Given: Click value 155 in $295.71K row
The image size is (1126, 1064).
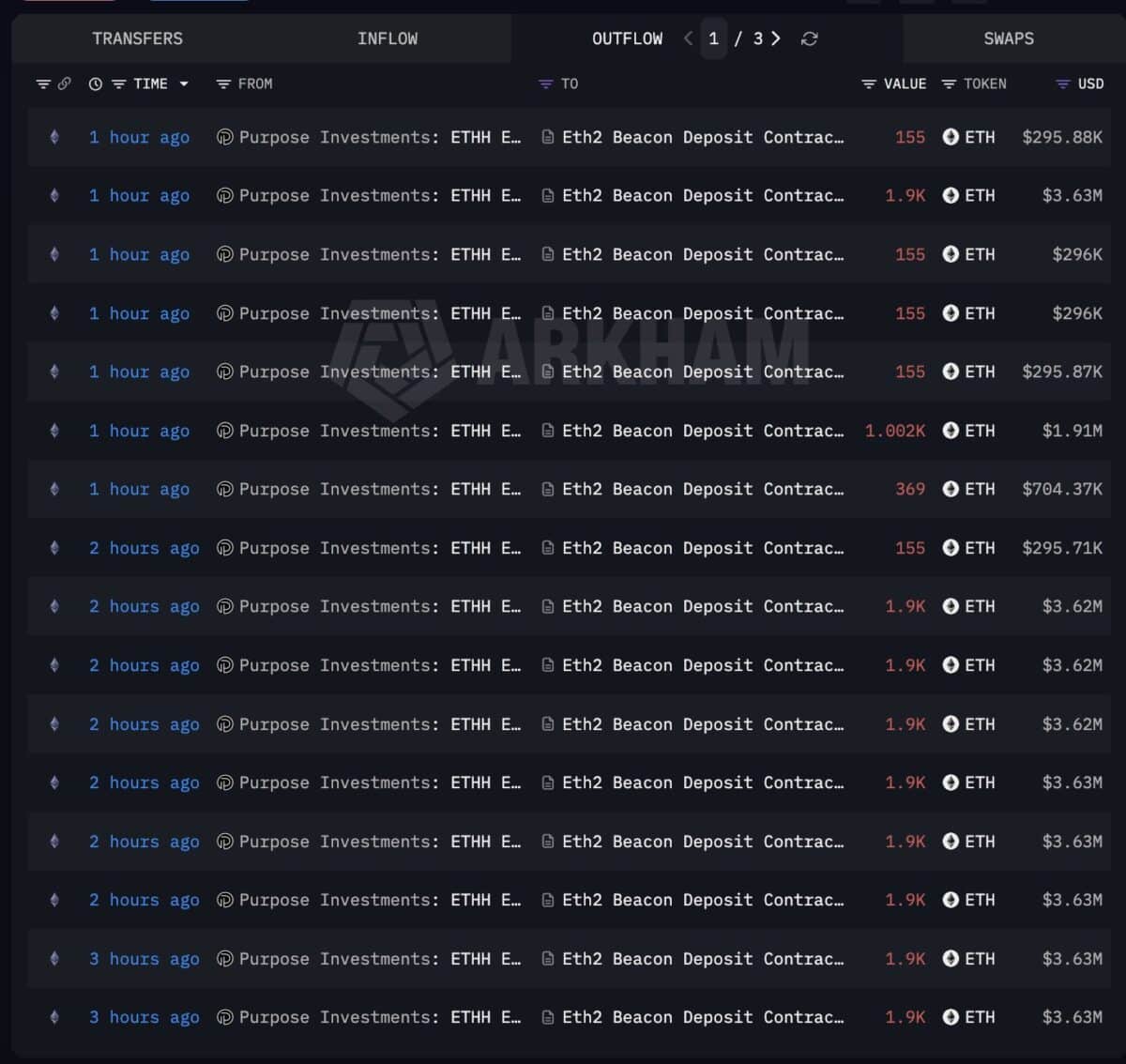Looking at the screenshot, I should [x=910, y=548].
